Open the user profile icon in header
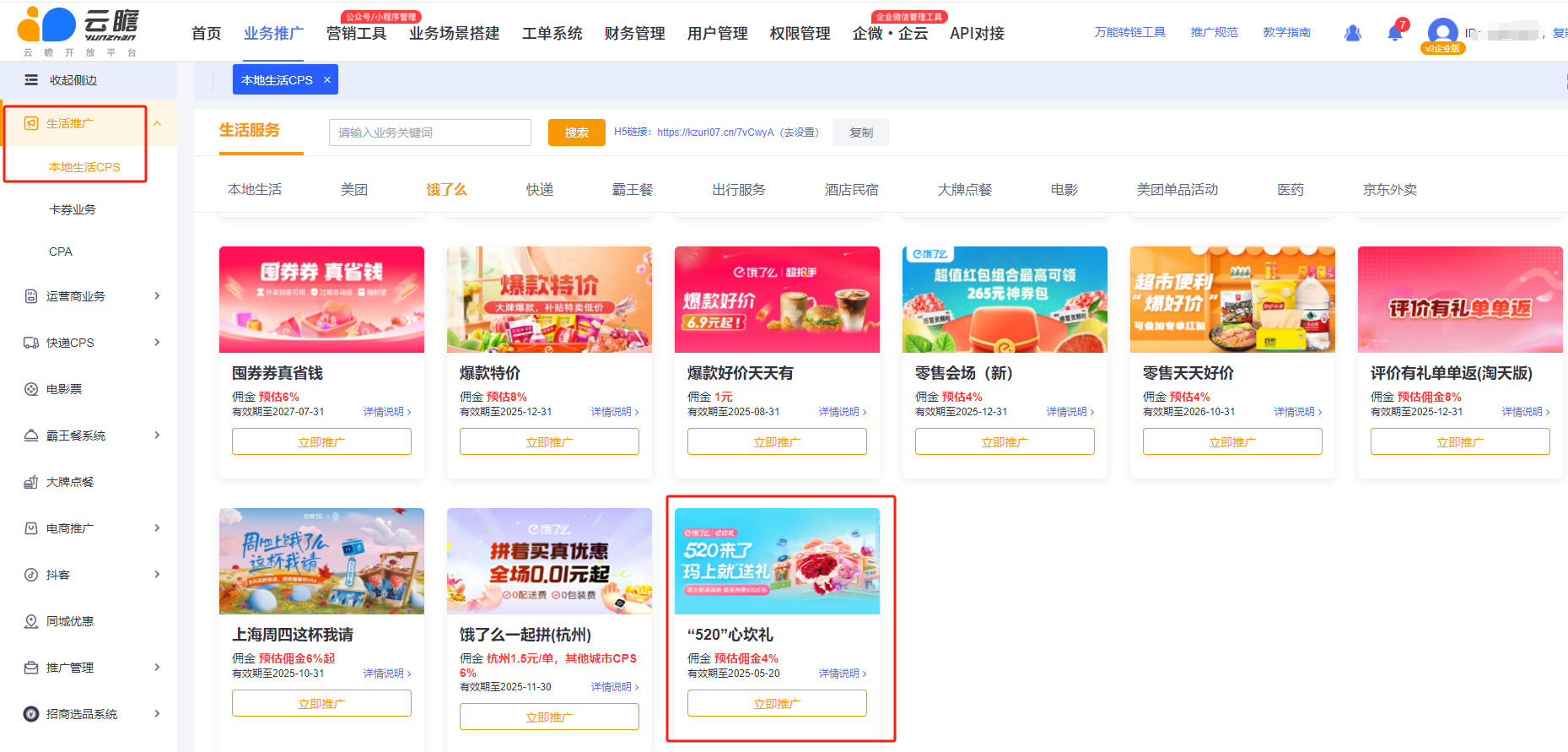The width and height of the screenshot is (1568, 752). [x=1353, y=33]
